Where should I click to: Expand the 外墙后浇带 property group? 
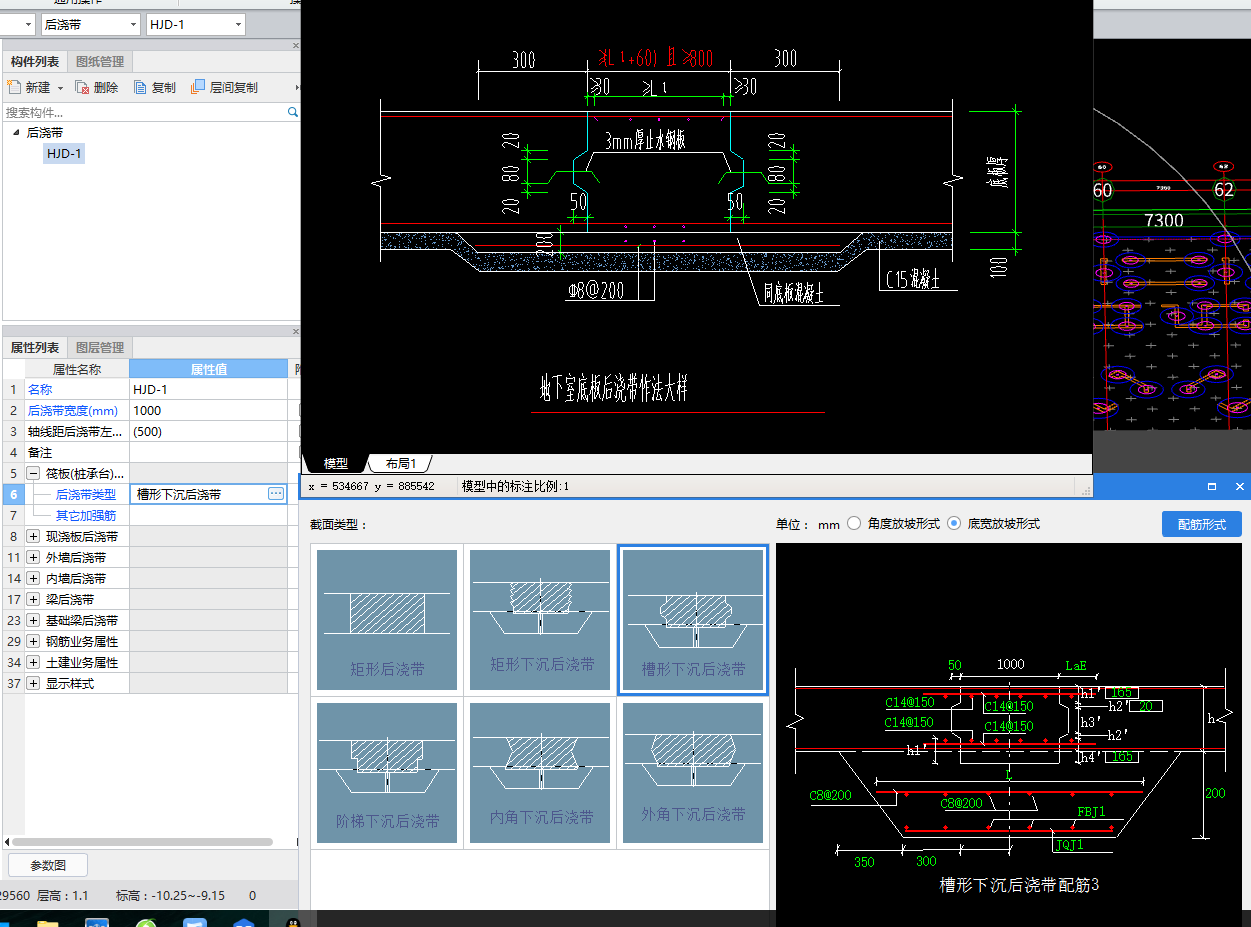(x=33, y=557)
